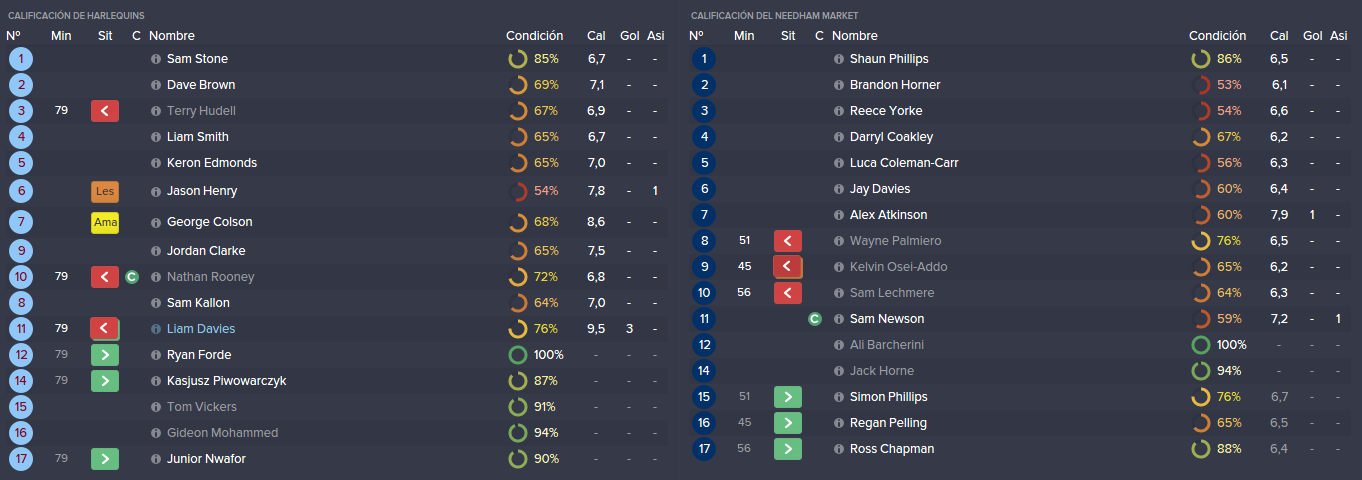This screenshot has width=1362, height=480.
Task: Open Luca Coleman-Carr player profile
Action: (904, 163)
